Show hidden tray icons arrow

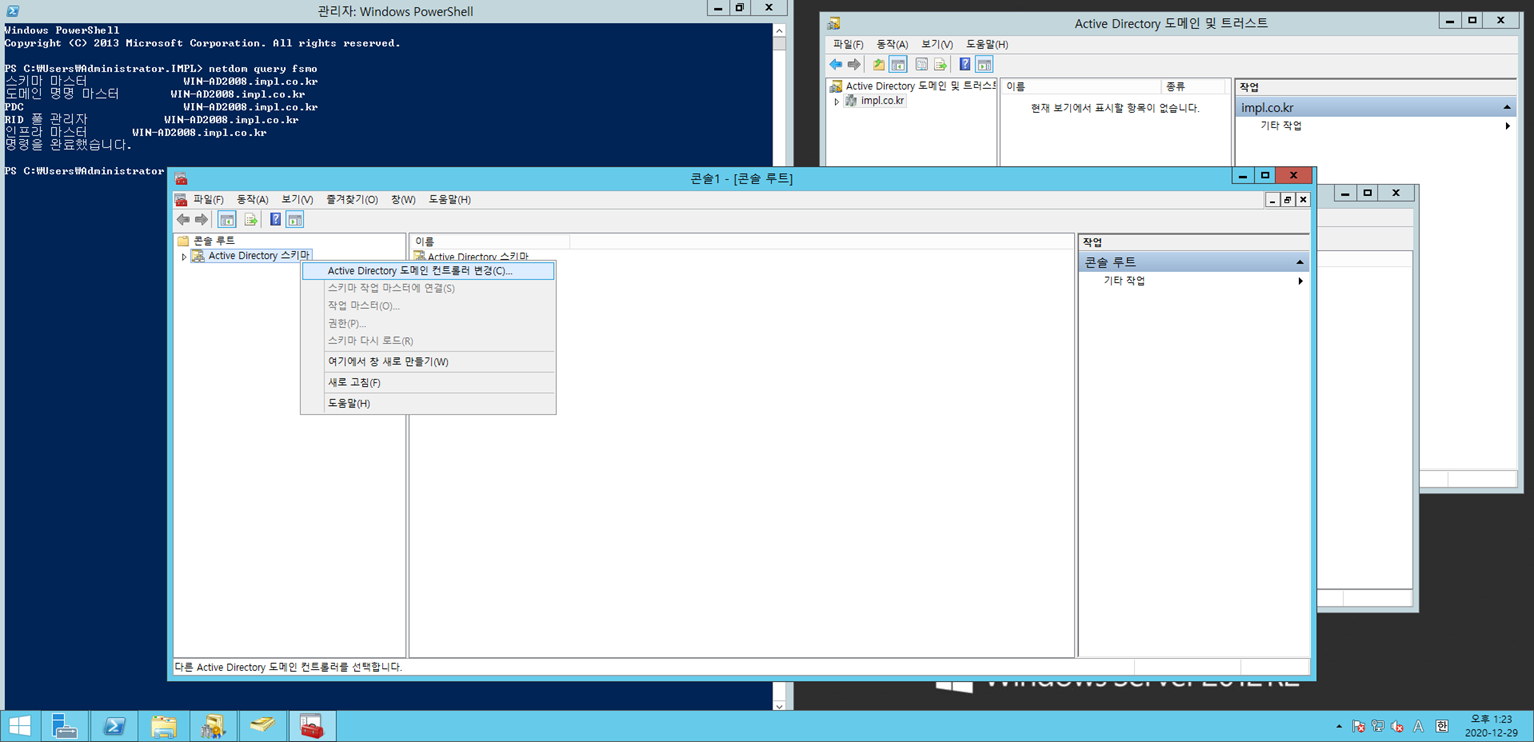pyautogui.click(x=1339, y=727)
